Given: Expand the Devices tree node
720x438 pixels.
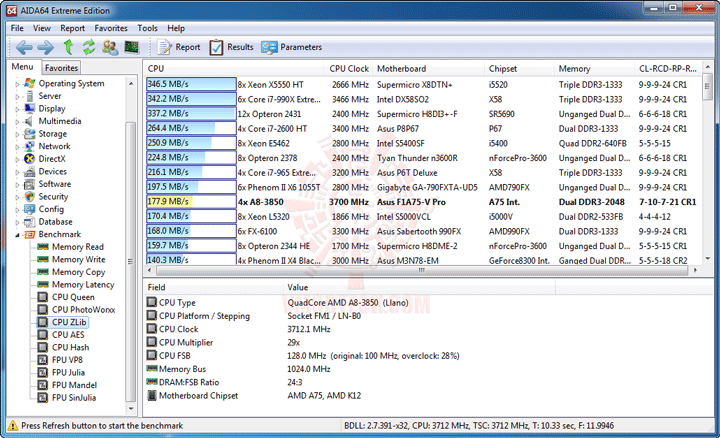Looking at the screenshot, I should tap(17, 172).
